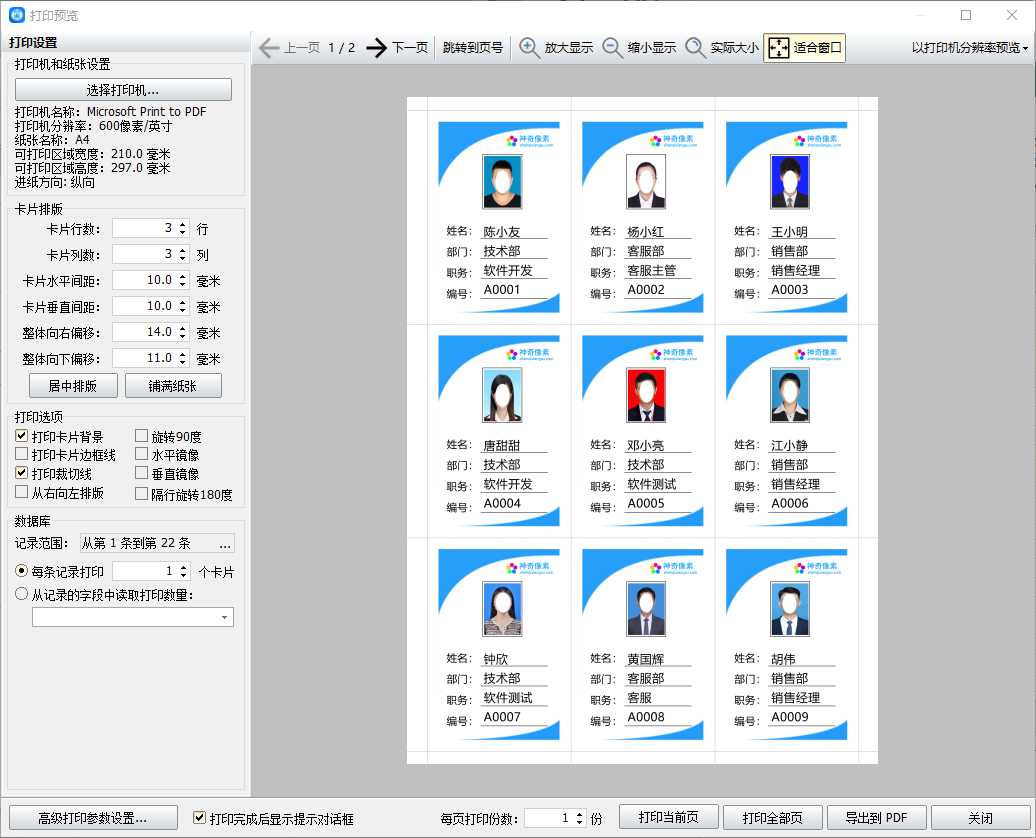Image resolution: width=1036 pixels, height=838 pixels.
Task: Click the zoom in magnifier icon
Action: tap(530, 48)
